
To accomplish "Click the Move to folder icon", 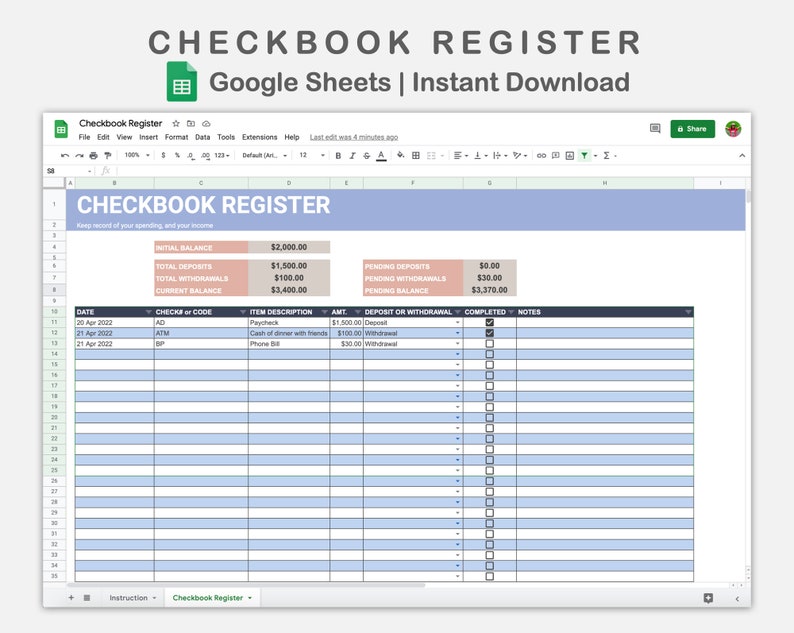I will (191, 124).
